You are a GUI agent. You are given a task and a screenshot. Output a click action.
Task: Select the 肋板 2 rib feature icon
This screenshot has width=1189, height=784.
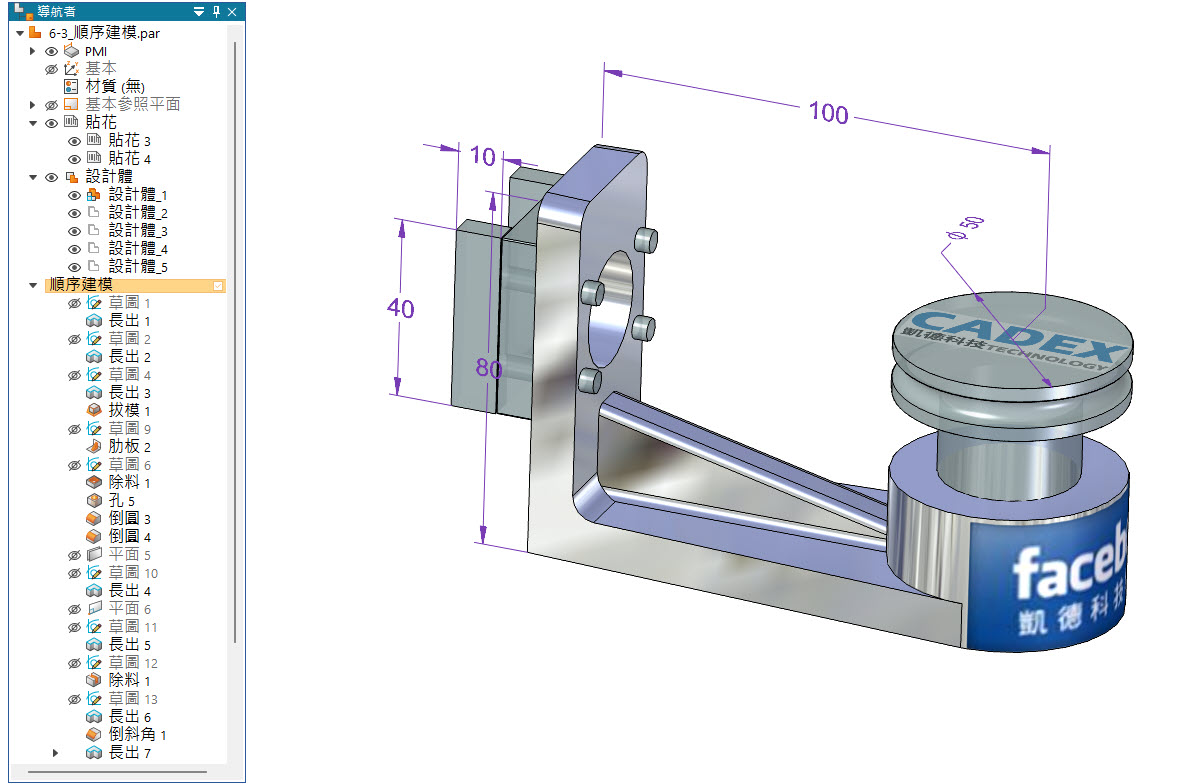tap(94, 447)
